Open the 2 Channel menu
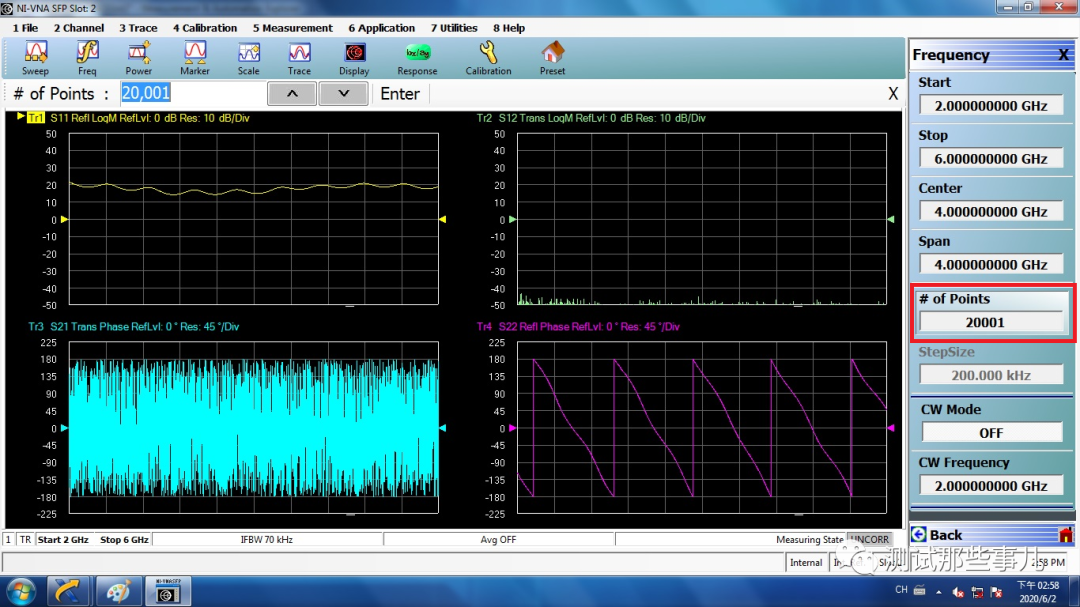The height and width of the screenshot is (607, 1080). click(x=79, y=28)
